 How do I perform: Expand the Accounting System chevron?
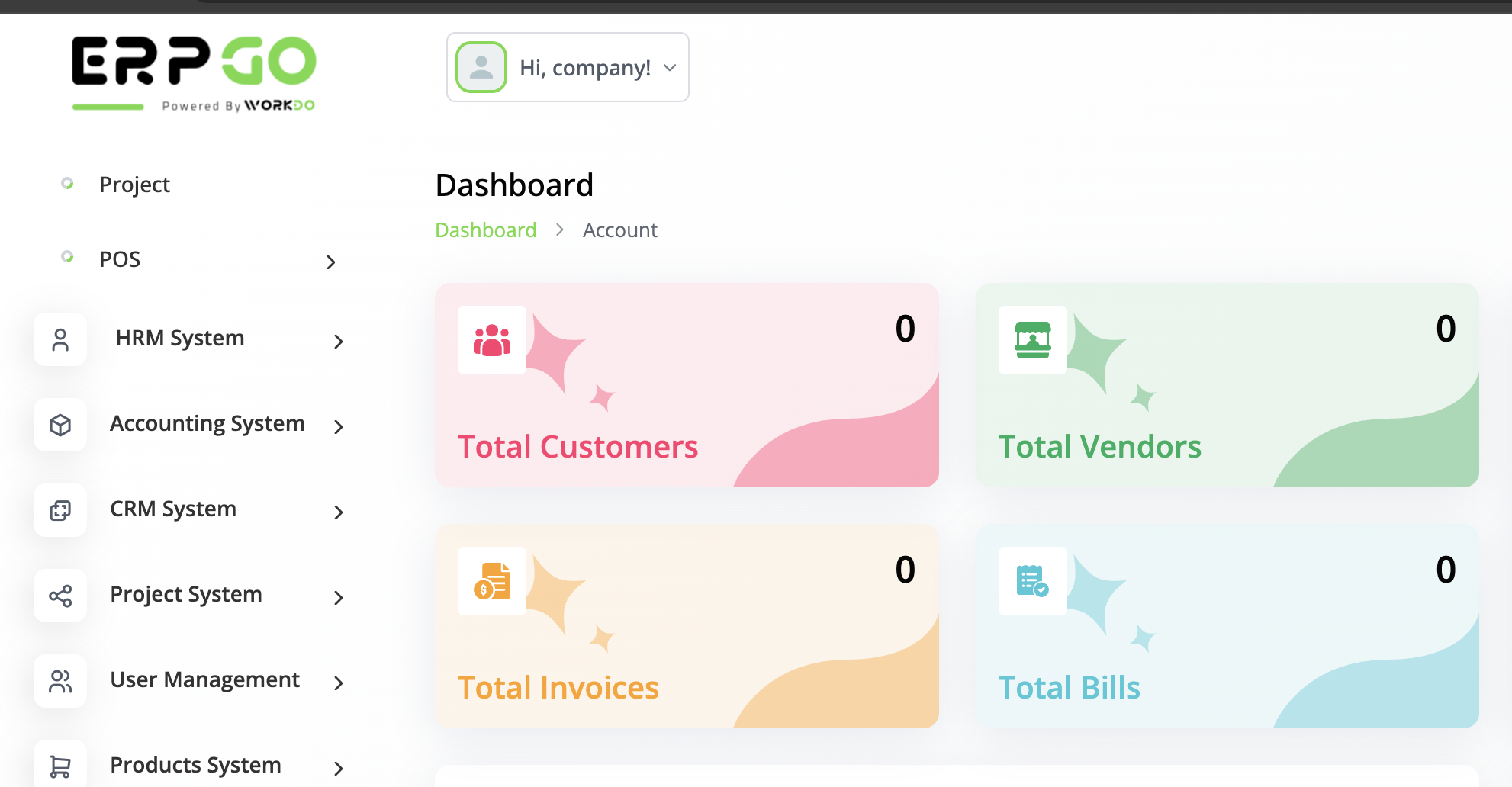tap(339, 426)
